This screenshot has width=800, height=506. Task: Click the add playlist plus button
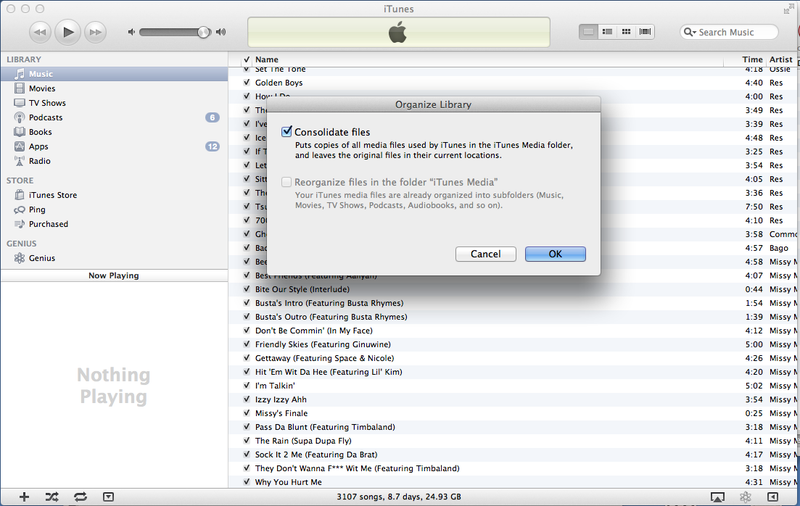[x=24, y=497]
